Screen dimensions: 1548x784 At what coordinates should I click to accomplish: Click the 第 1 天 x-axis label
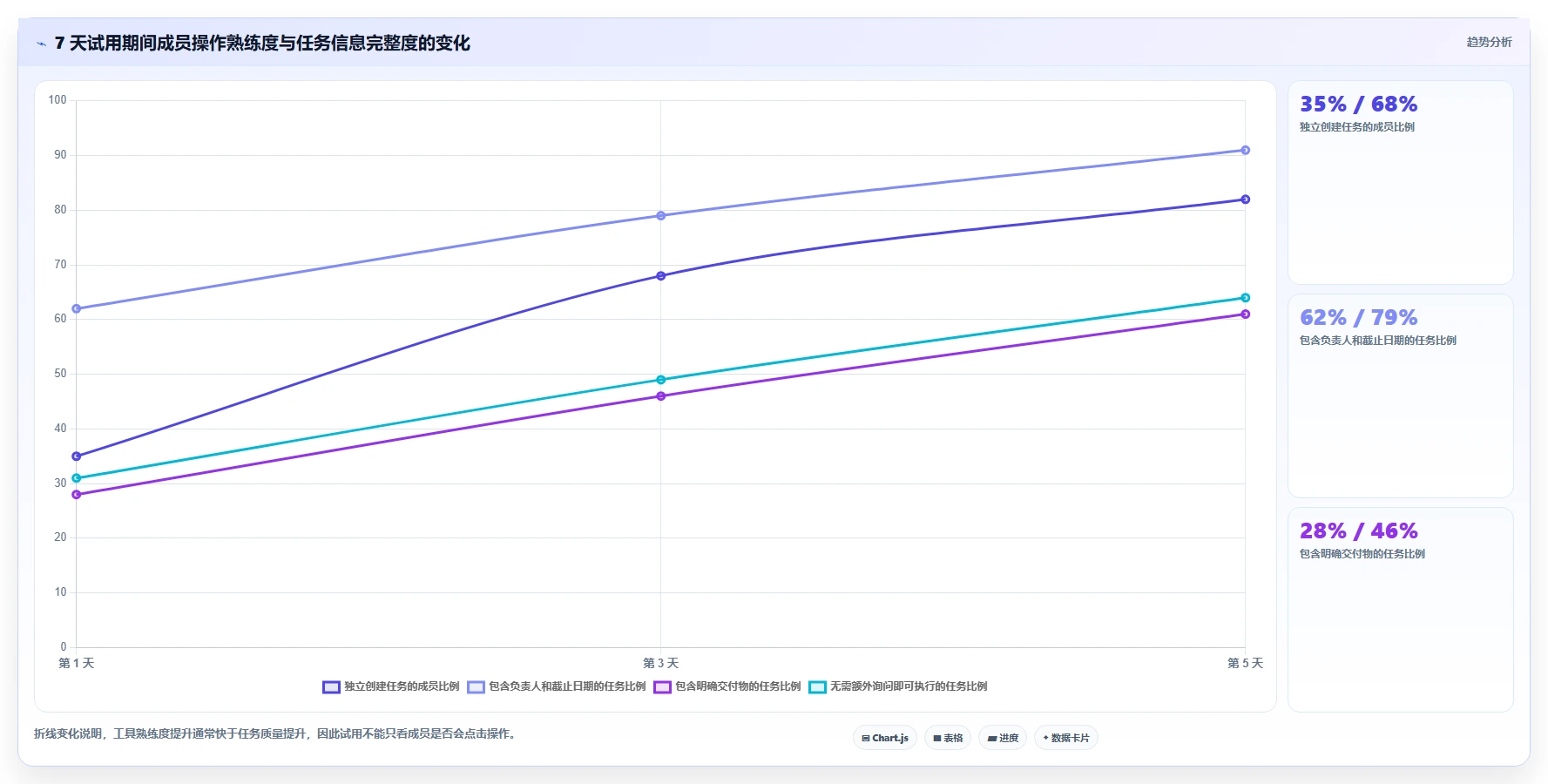76,664
